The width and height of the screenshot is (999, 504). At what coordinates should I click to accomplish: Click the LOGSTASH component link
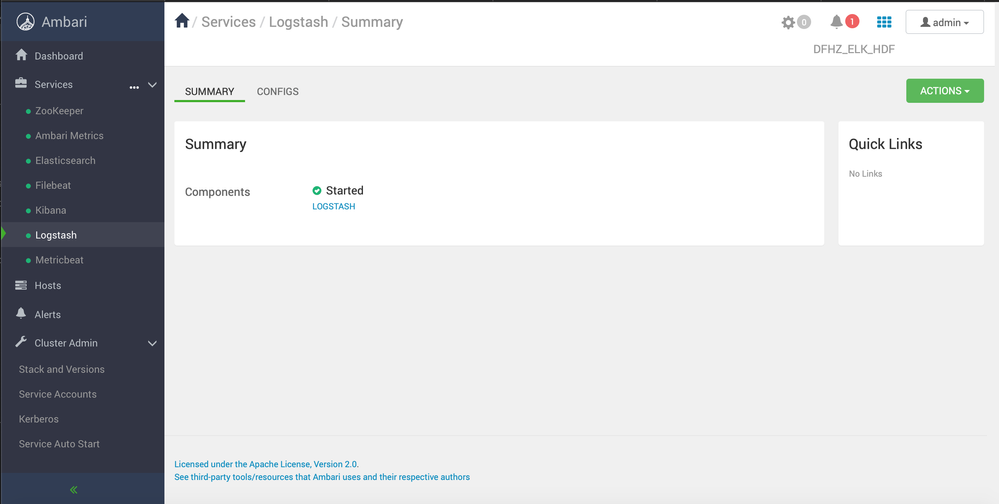334,206
